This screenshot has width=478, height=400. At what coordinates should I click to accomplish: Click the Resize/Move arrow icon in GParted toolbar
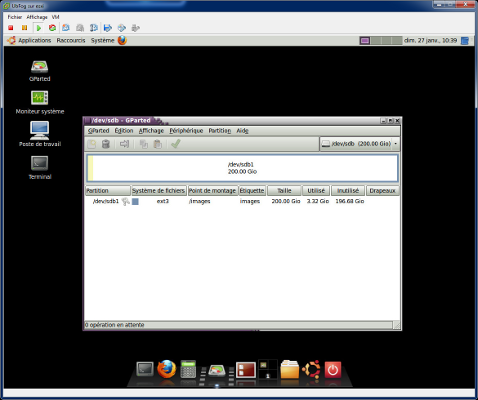point(124,144)
